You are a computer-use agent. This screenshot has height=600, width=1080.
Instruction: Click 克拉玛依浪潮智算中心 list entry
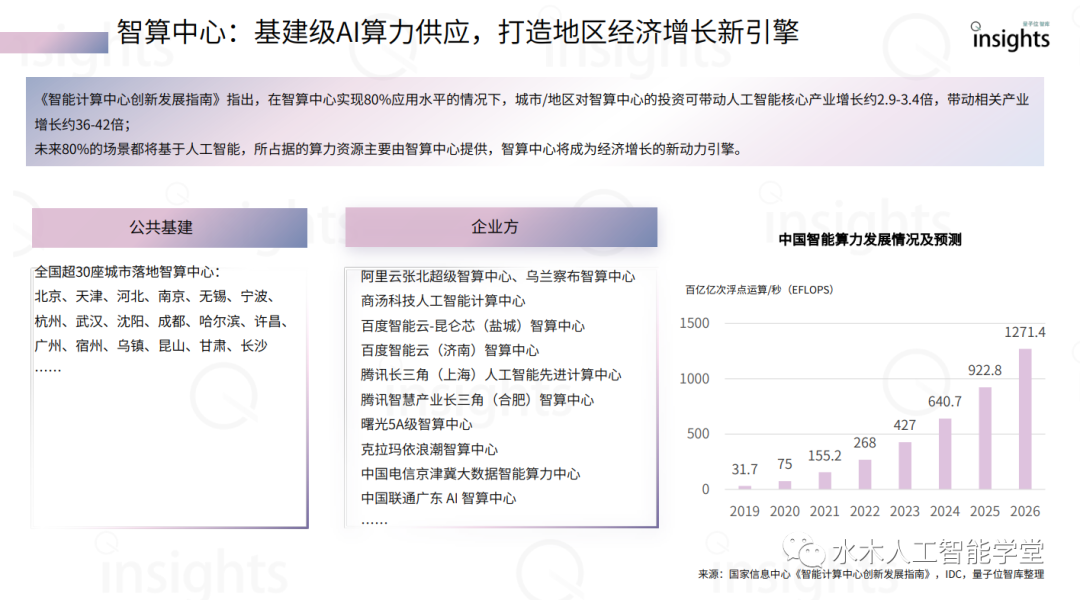tap(429, 449)
